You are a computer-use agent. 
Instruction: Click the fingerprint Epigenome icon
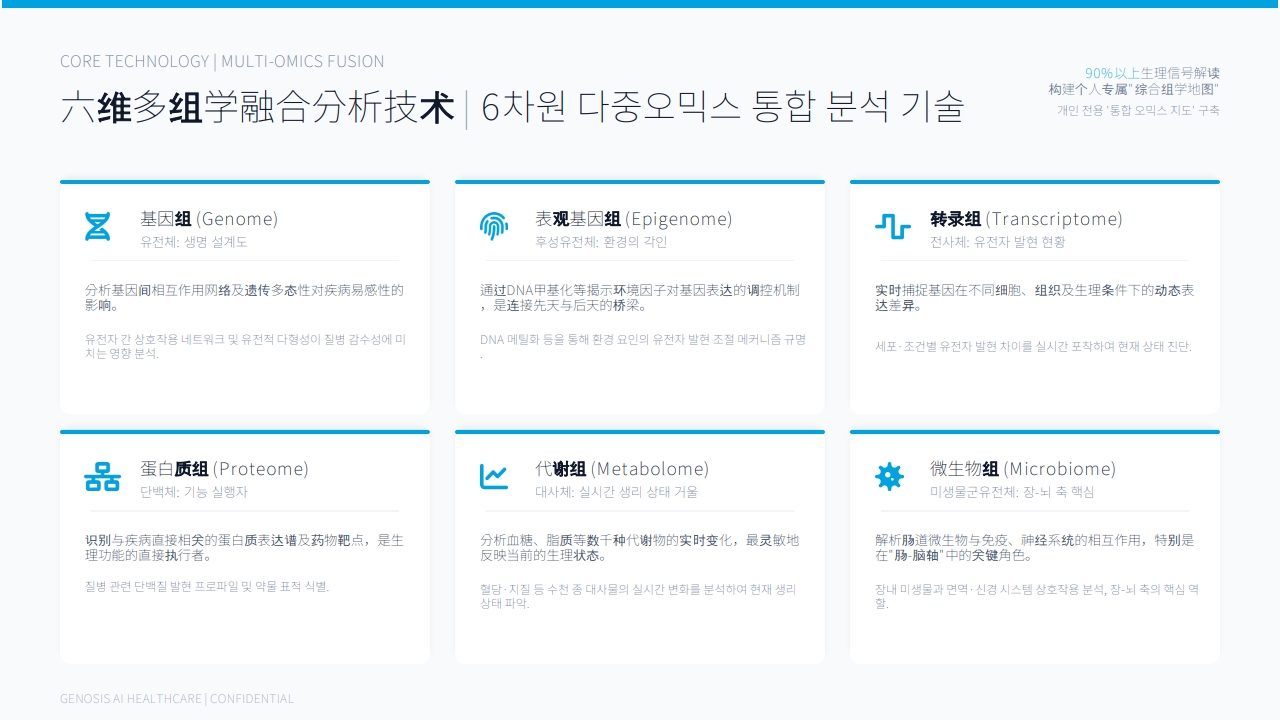pos(494,227)
